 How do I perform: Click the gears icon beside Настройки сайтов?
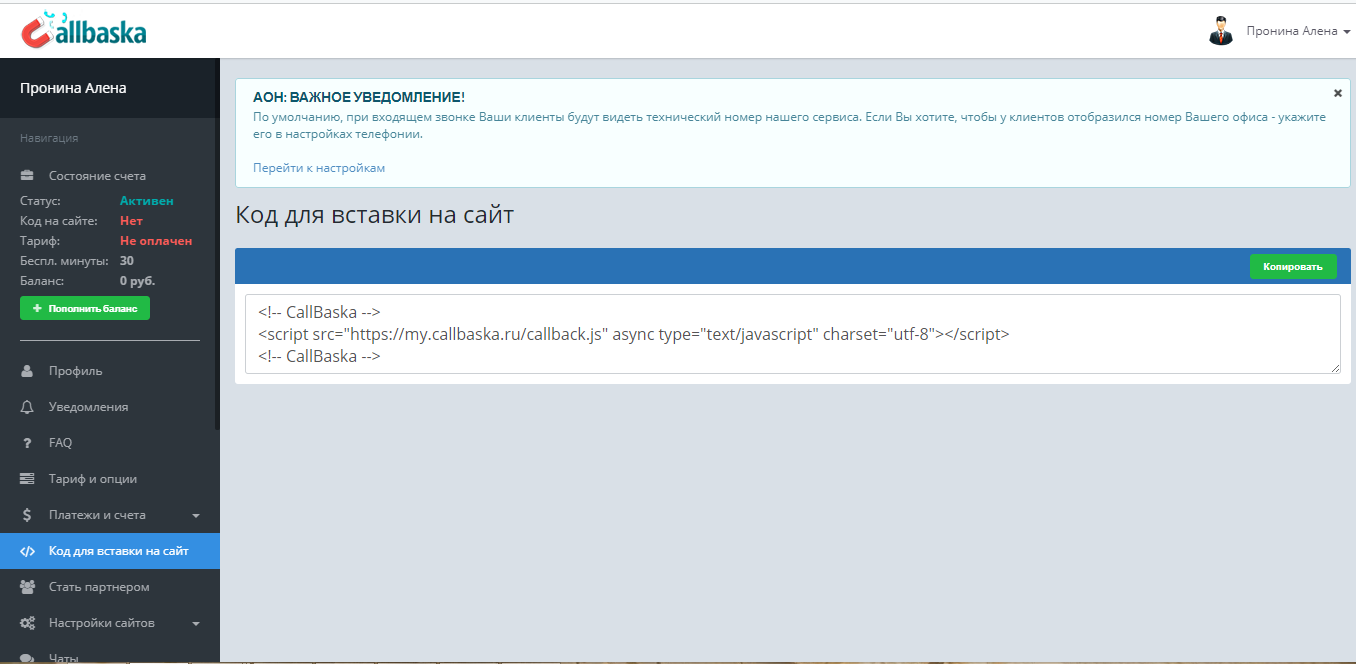click(x=26, y=623)
